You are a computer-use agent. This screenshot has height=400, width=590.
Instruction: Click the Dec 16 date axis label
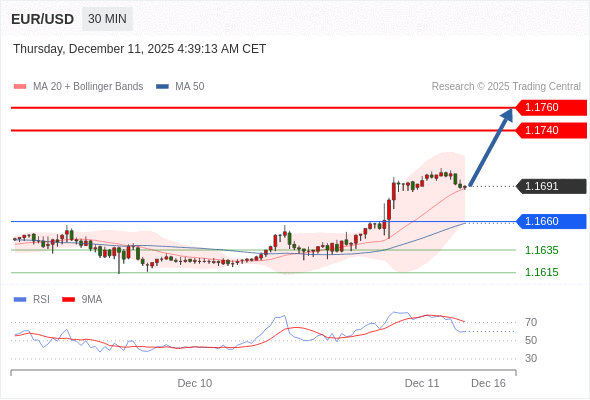click(x=488, y=383)
